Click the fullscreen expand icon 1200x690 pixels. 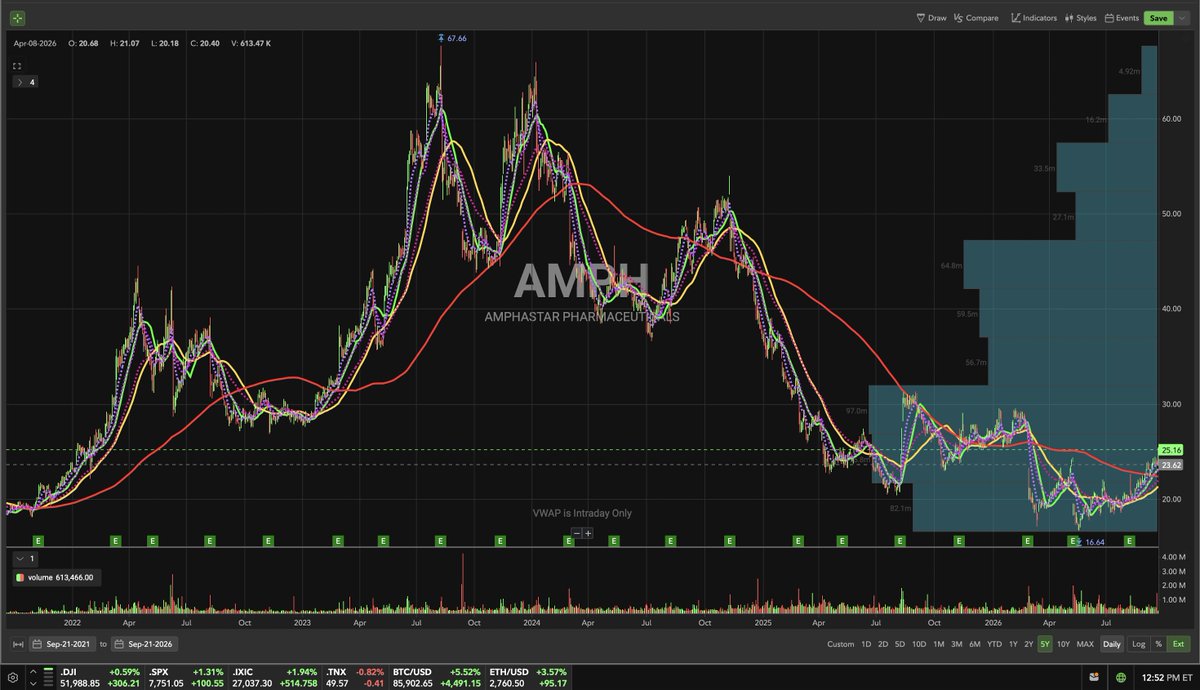[17, 66]
